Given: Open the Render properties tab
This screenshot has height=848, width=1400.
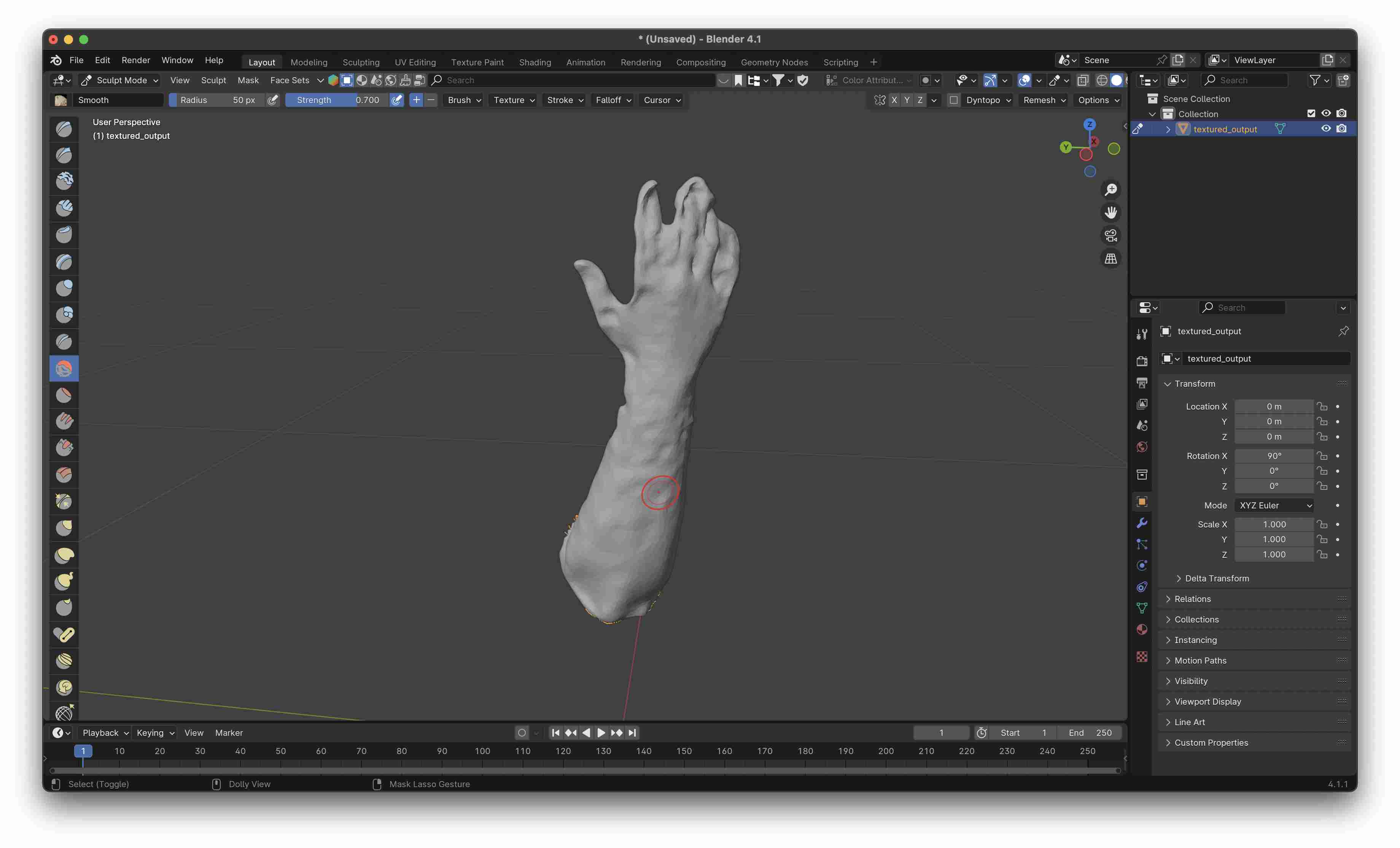Looking at the screenshot, I should pos(1141,361).
